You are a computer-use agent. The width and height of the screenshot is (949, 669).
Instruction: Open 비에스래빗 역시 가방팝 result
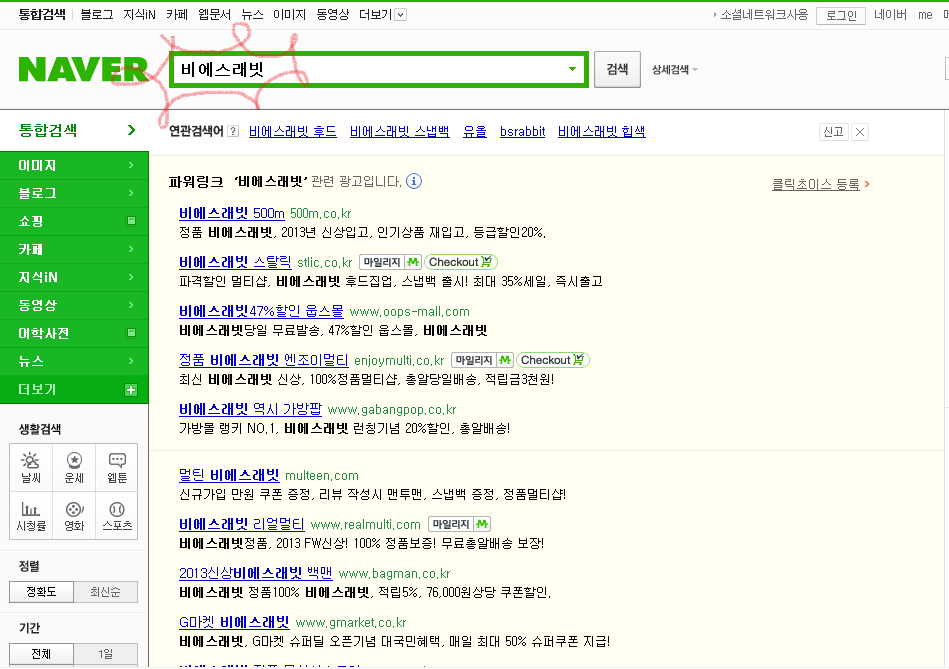pos(251,409)
